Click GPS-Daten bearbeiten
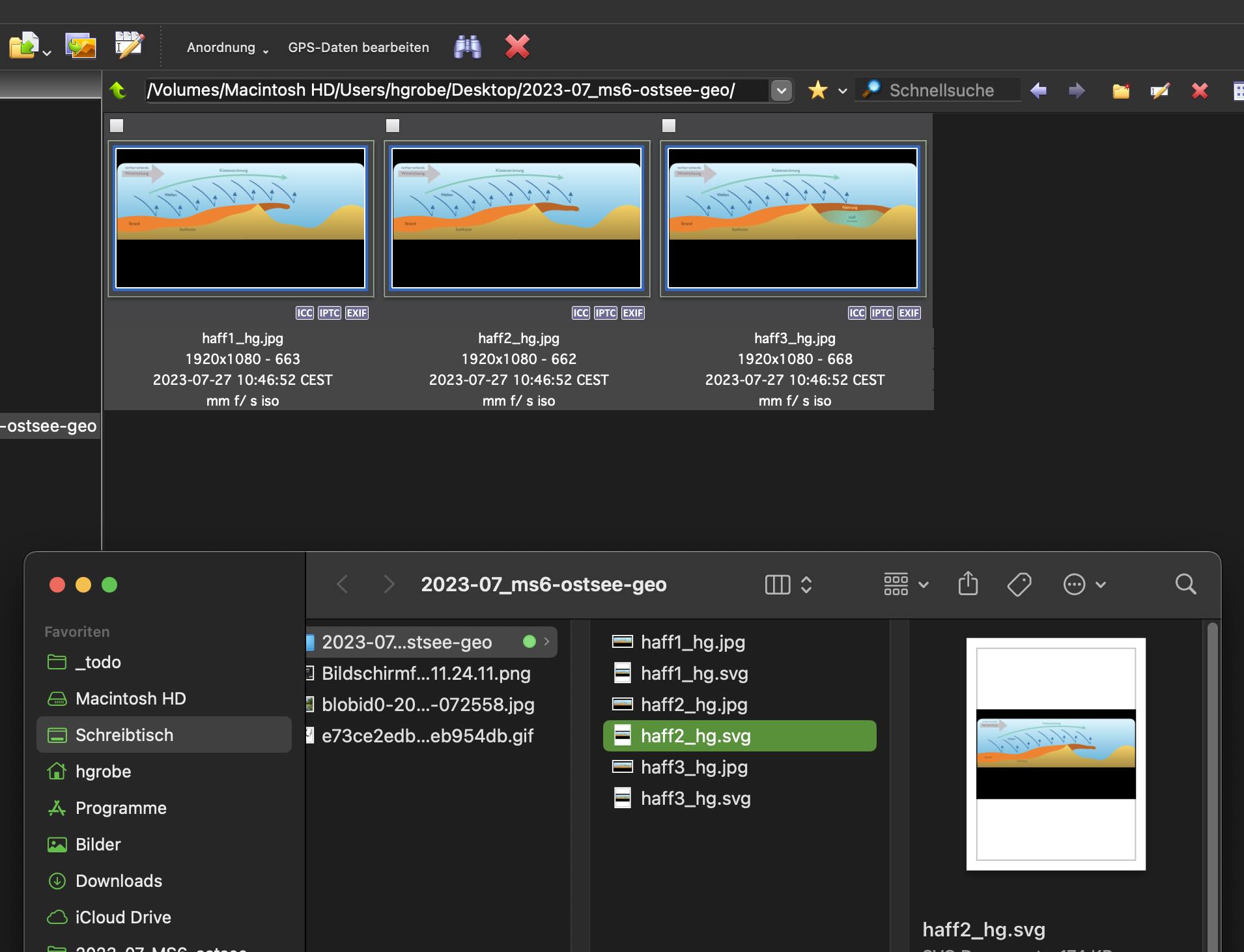1244x952 pixels. (358, 48)
